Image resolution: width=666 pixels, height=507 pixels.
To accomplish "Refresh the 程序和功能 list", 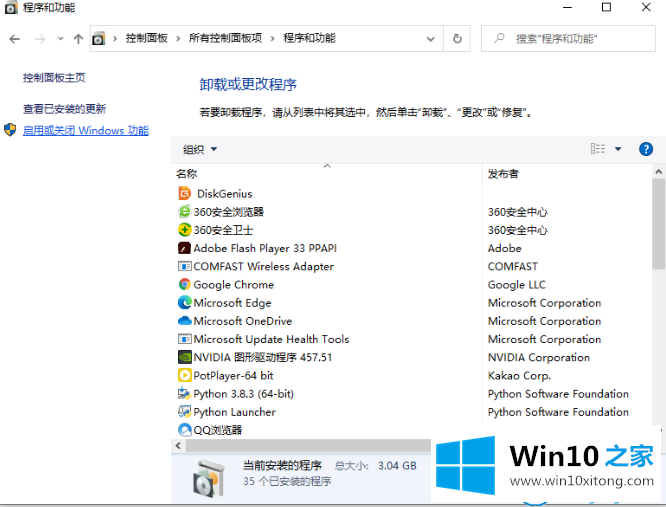I will 457,39.
